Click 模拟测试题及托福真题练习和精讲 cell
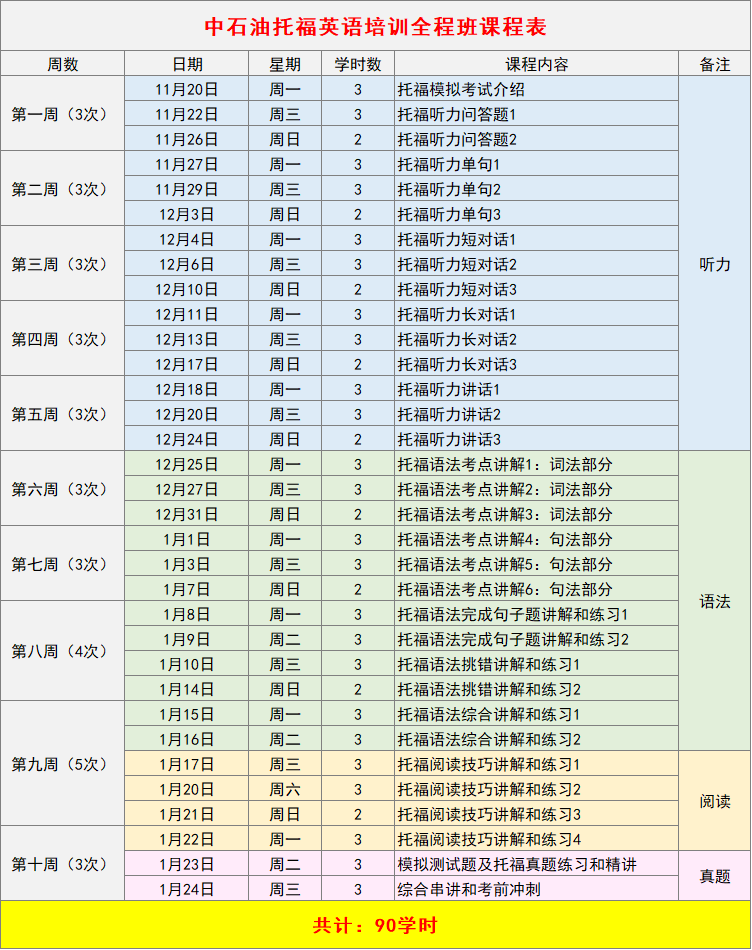Viewport: 752px width, 950px height. (x=536, y=864)
